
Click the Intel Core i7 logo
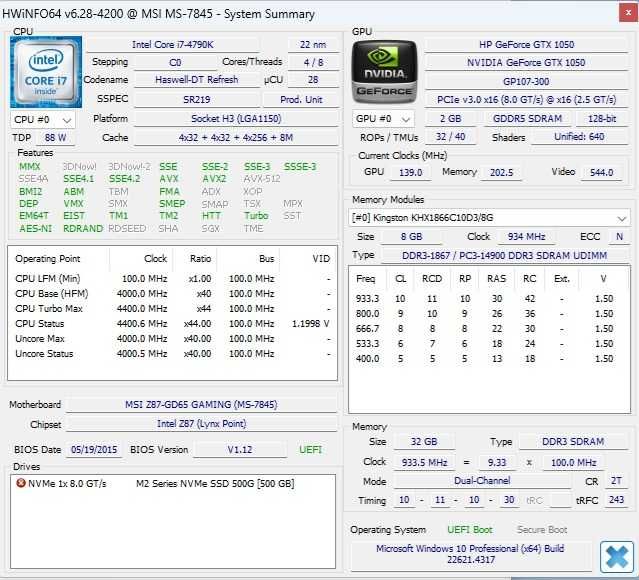click(46, 72)
